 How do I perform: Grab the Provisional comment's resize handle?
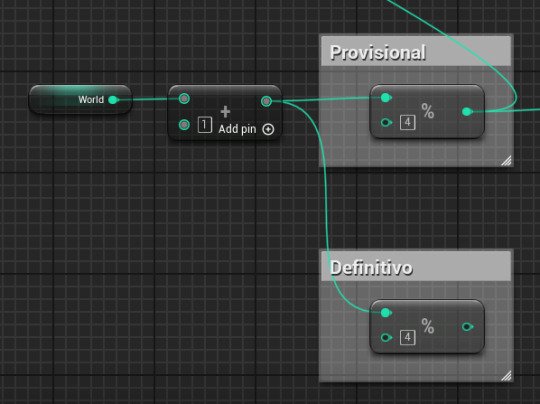(506, 160)
